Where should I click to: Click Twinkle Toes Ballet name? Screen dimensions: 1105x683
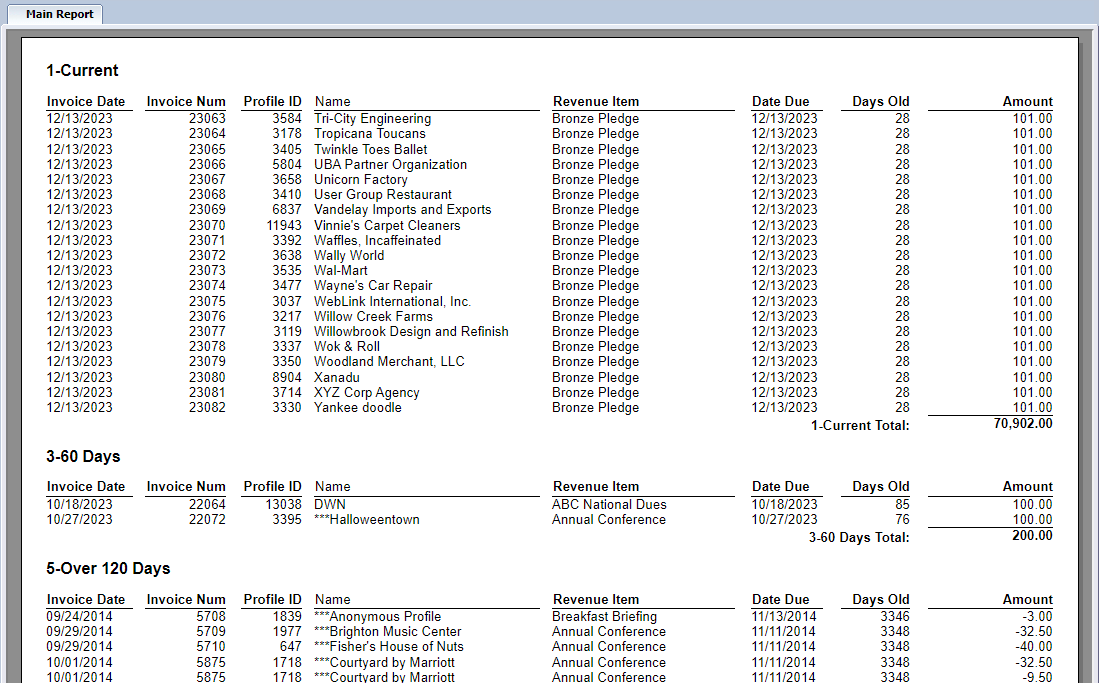pos(371,149)
